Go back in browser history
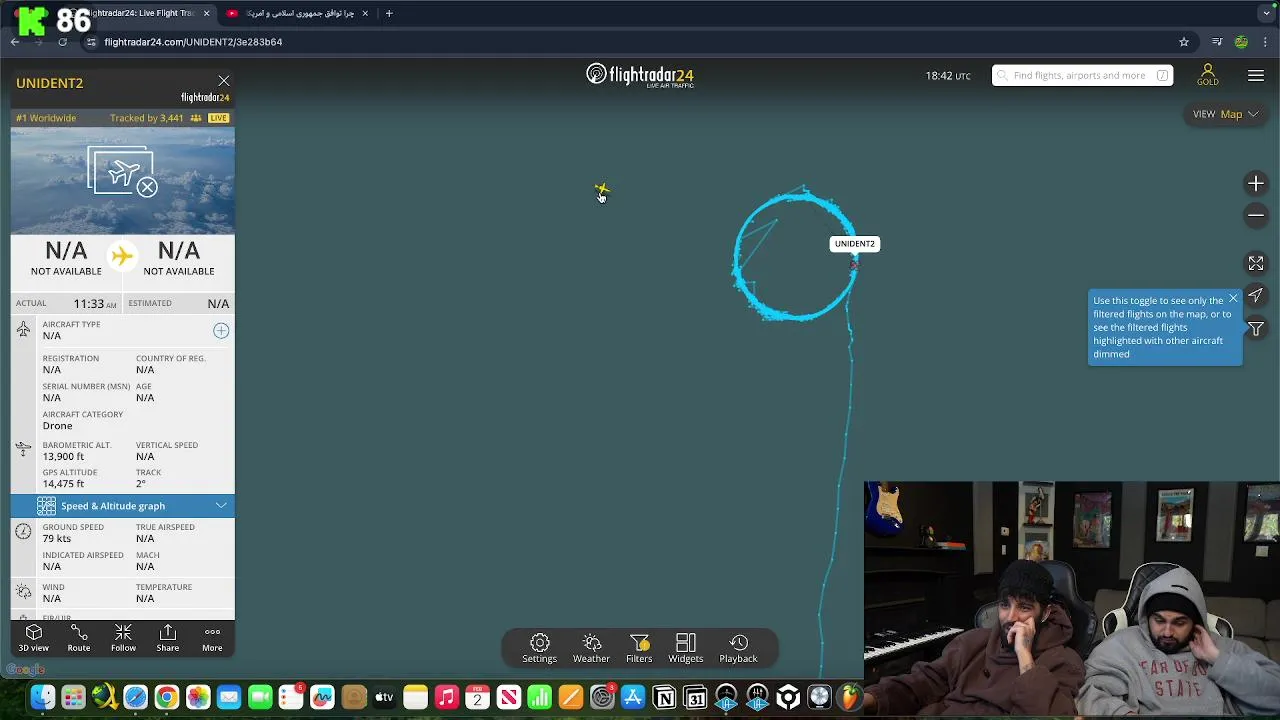The image size is (1280, 720). point(15,42)
